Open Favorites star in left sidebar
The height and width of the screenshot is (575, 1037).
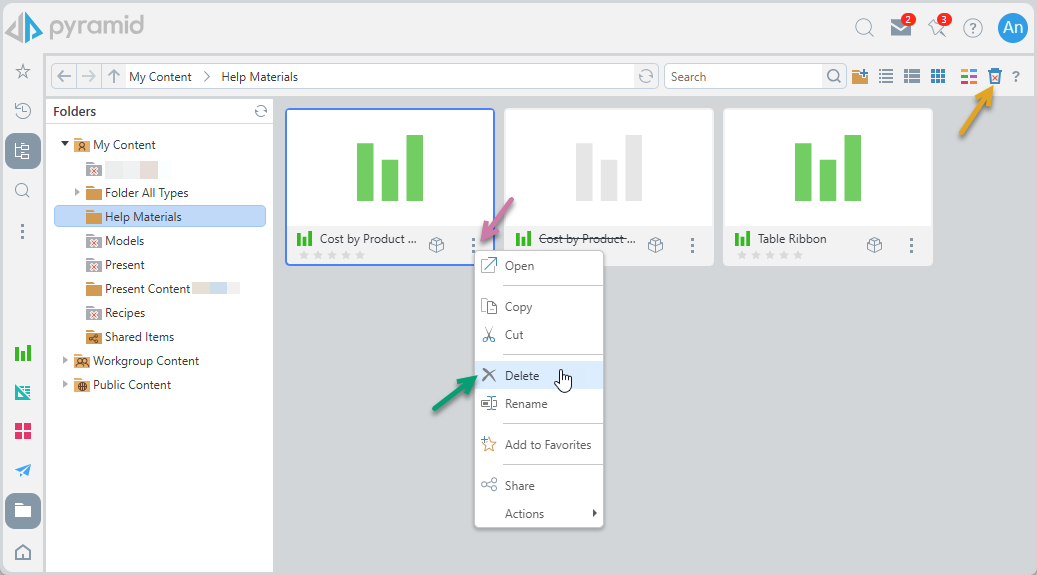(23, 72)
